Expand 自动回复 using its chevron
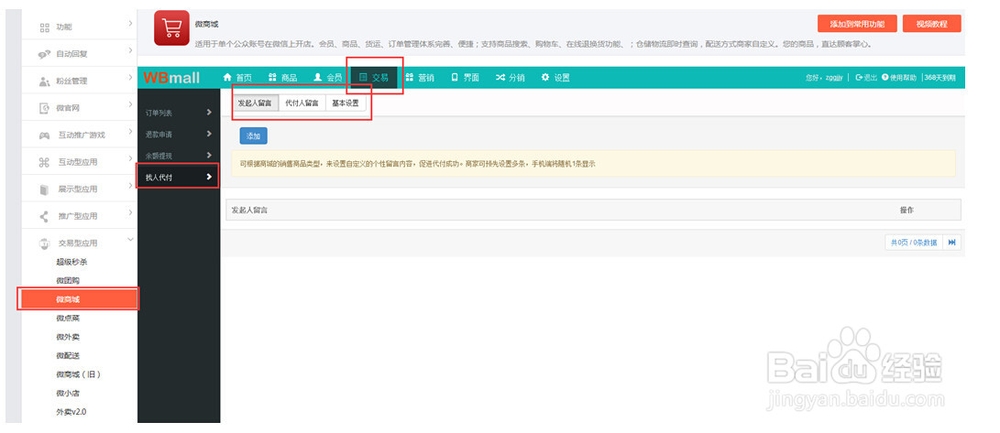1000x433 pixels. click(x=130, y=50)
